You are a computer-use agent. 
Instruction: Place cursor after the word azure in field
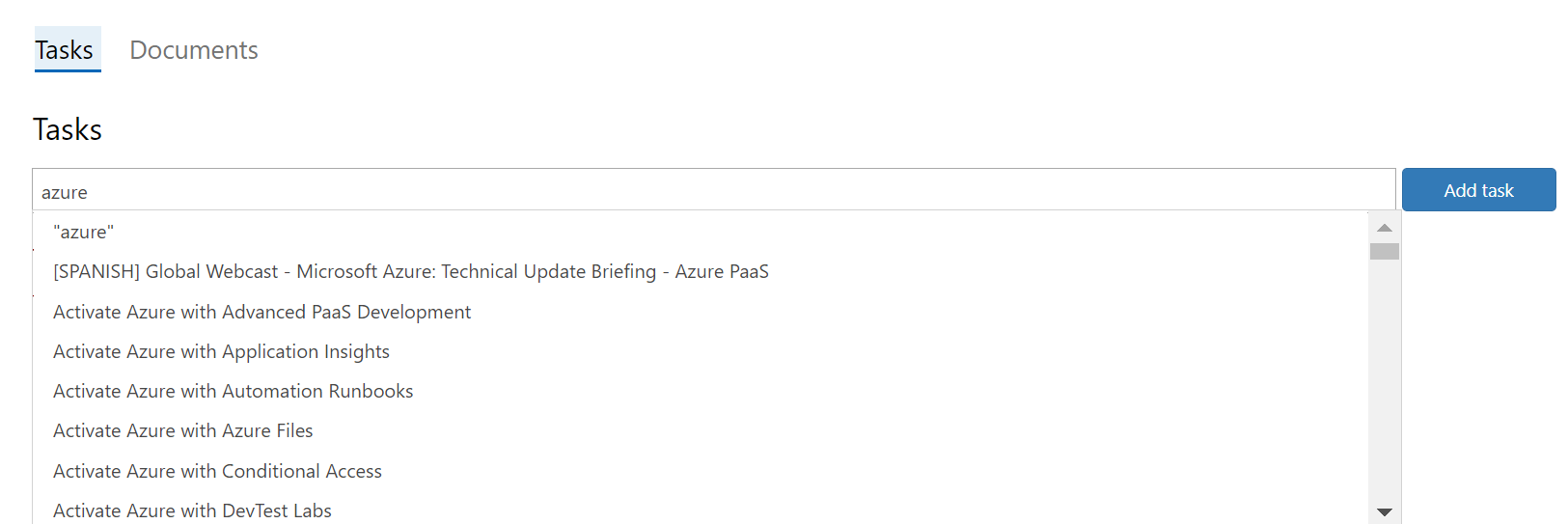click(x=89, y=192)
